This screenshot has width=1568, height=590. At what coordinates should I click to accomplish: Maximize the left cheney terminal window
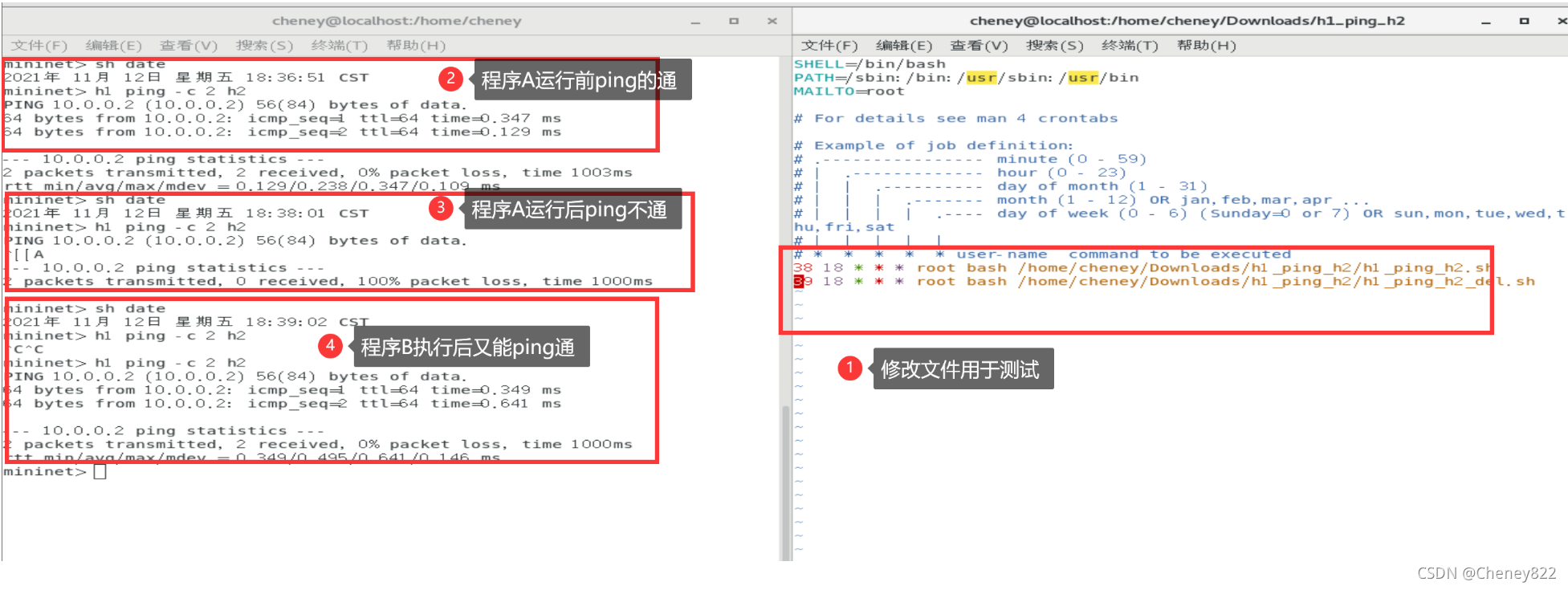pyautogui.click(x=733, y=21)
